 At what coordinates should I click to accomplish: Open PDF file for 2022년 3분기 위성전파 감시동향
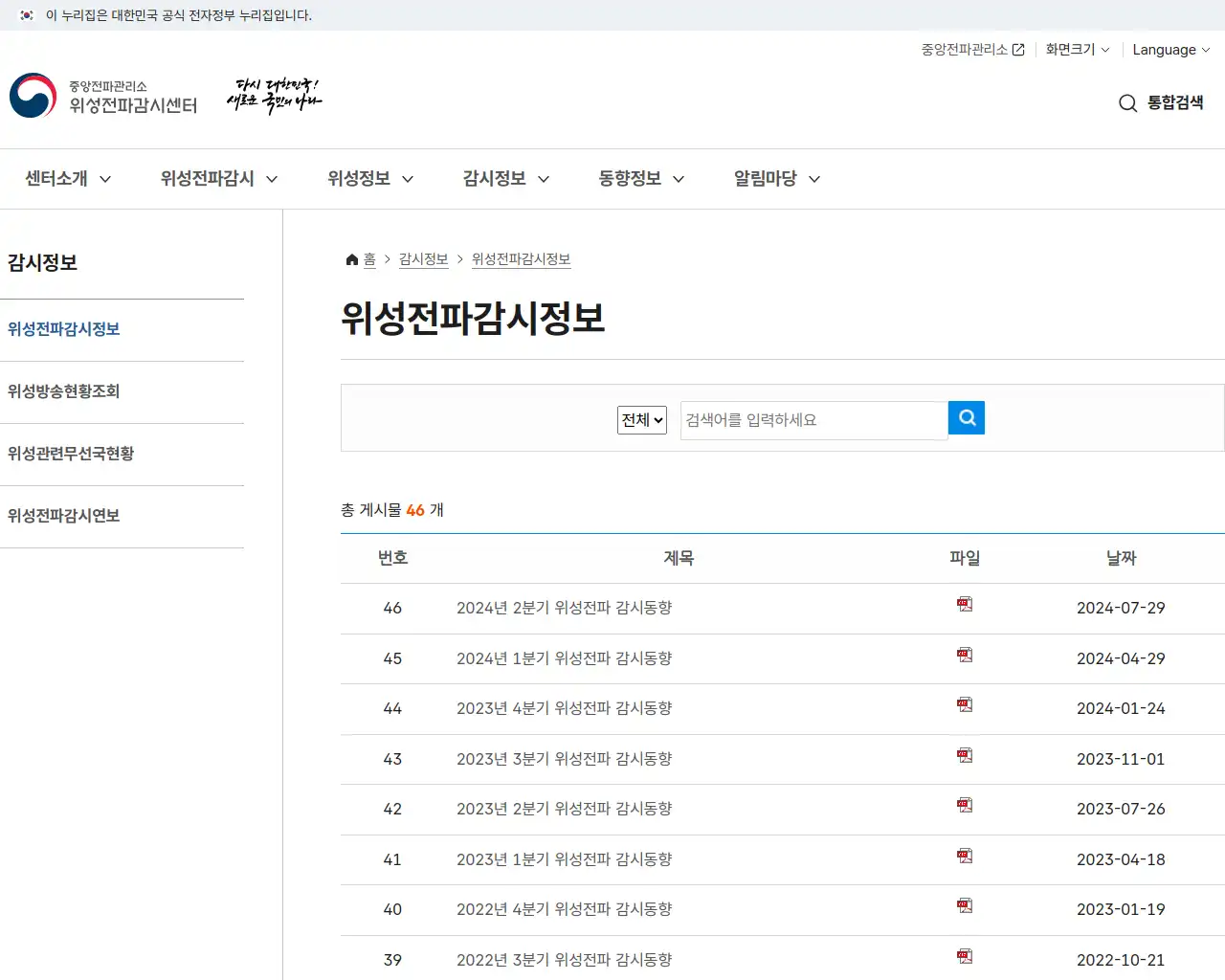pos(965,956)
